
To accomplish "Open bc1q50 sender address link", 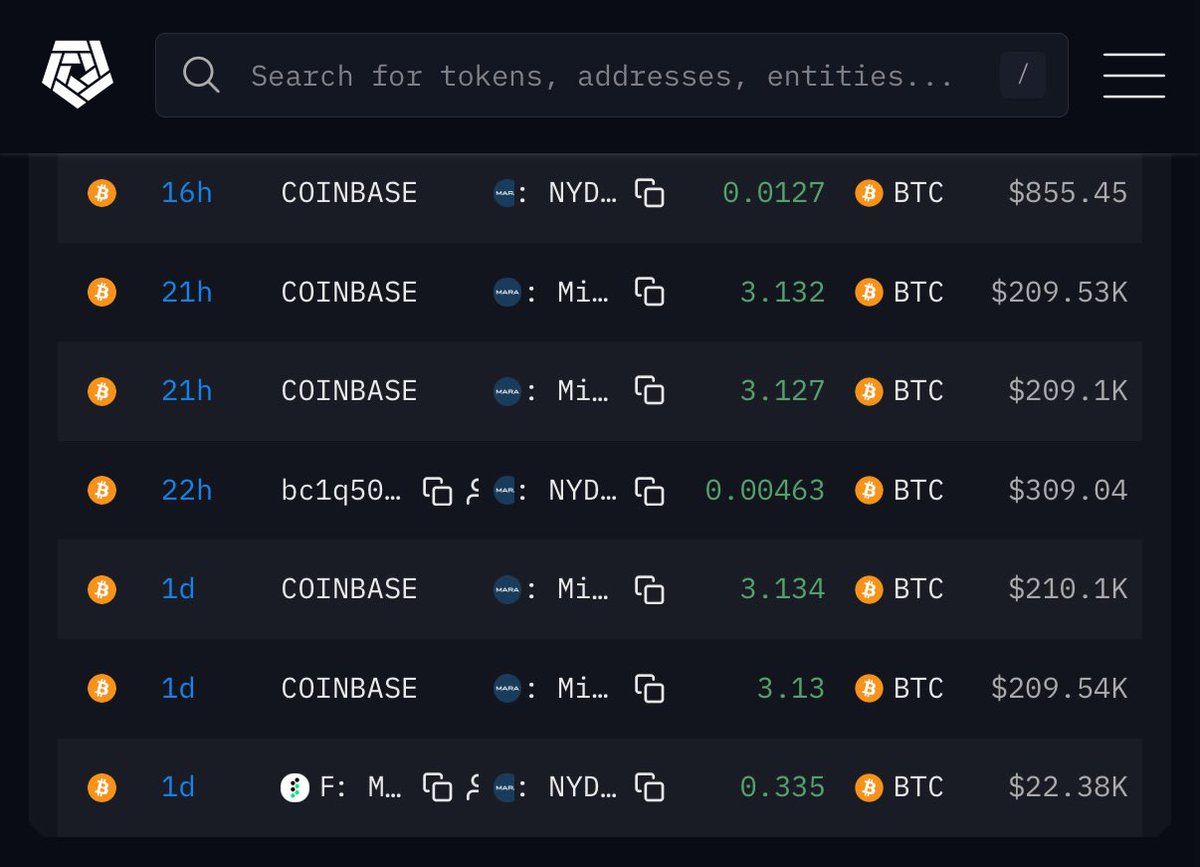I will pyautogui.click(x=342, y=490).
